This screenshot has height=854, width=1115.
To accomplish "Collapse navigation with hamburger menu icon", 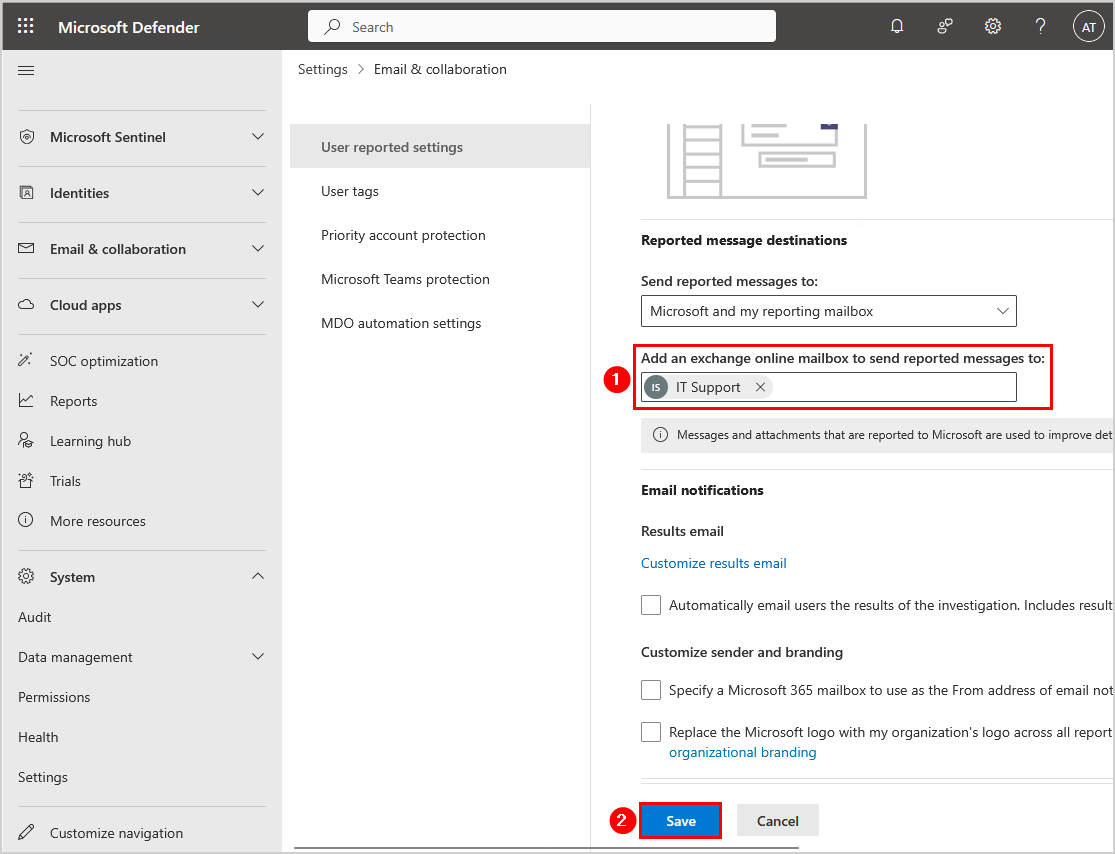I will (26, 70).
